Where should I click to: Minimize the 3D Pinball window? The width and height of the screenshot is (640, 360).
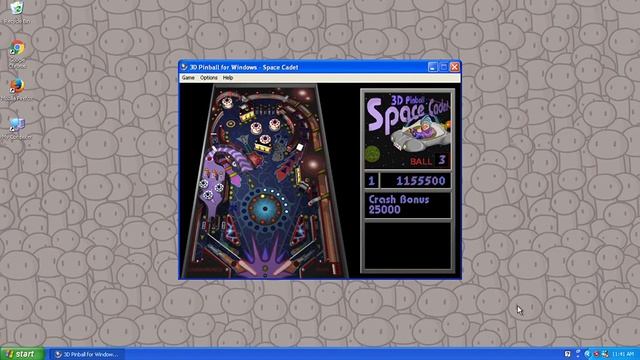tap(433, 67)
